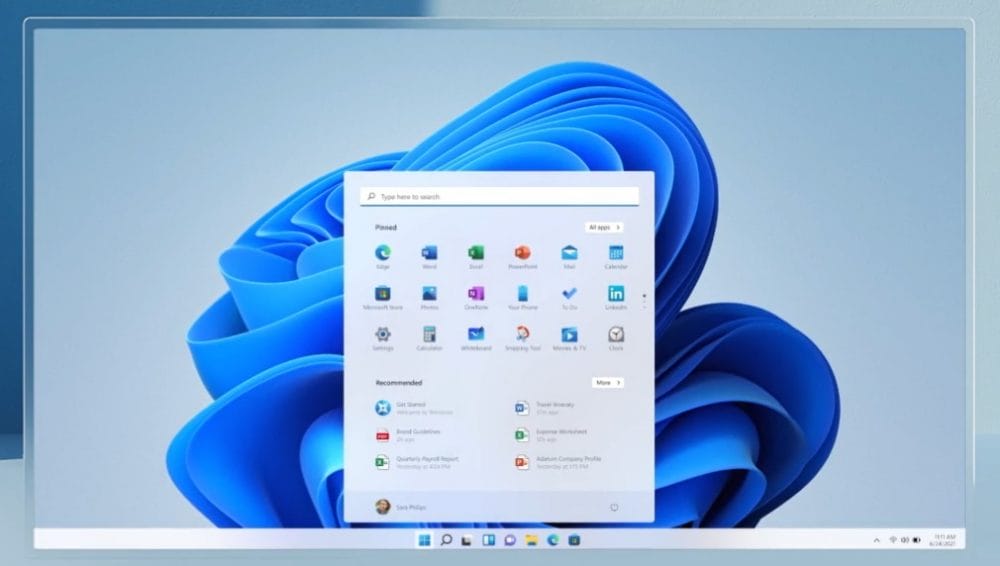Open Settings from pinned apps
Viewport: 1000px width, 566px height.
383,338
